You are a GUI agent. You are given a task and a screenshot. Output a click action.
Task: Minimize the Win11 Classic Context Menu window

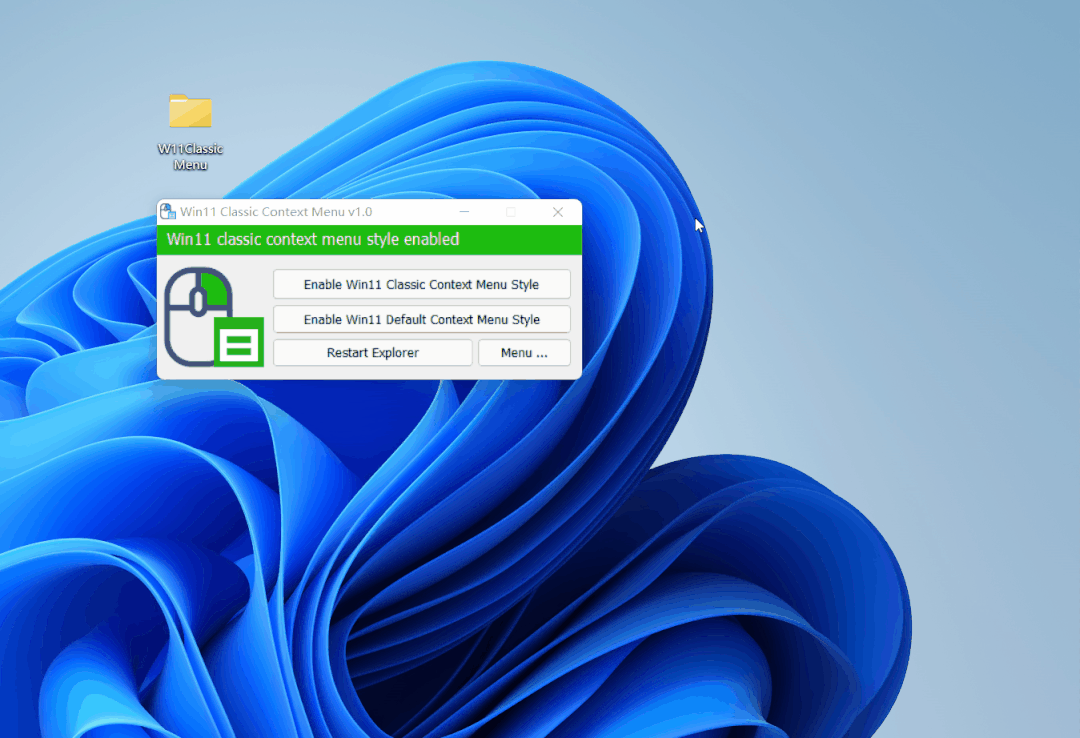pyautogui.click(x=464, y=212)
